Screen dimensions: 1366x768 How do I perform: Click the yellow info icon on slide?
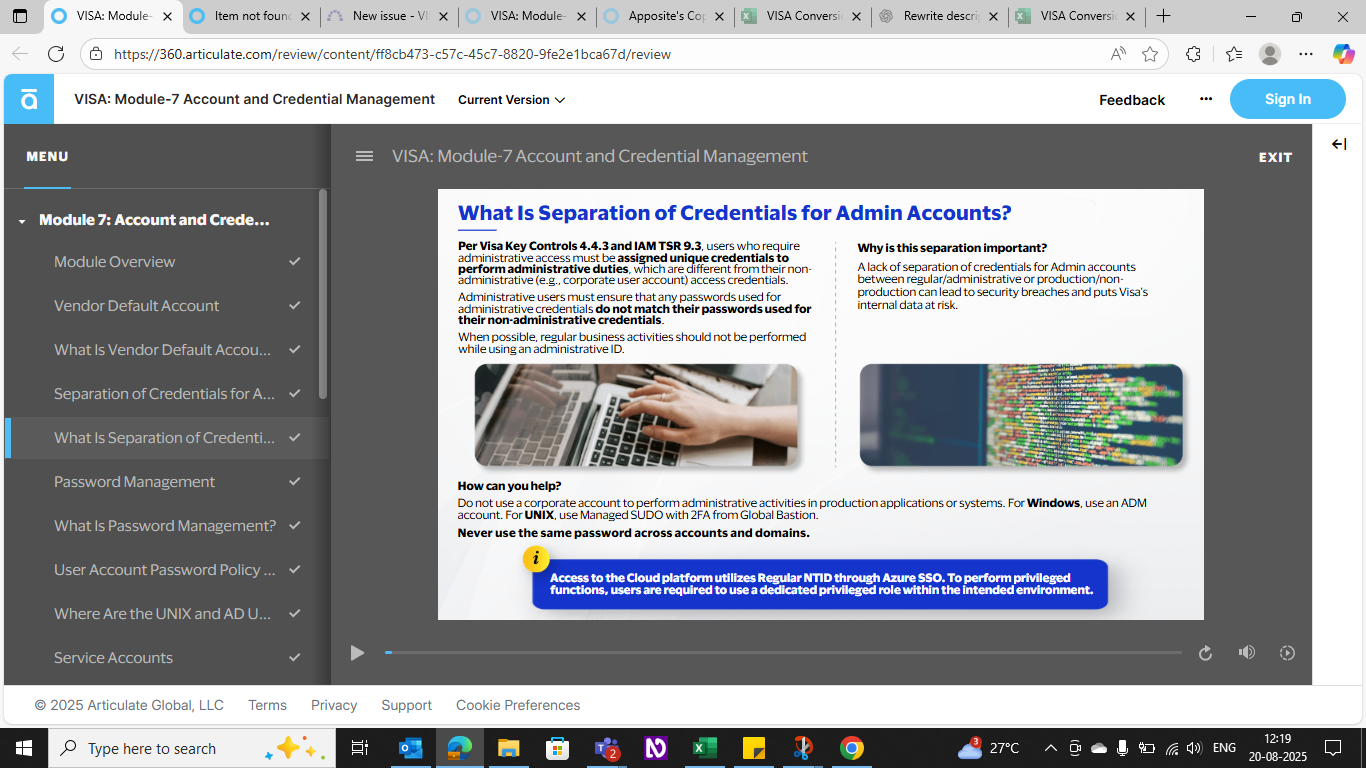536,559
